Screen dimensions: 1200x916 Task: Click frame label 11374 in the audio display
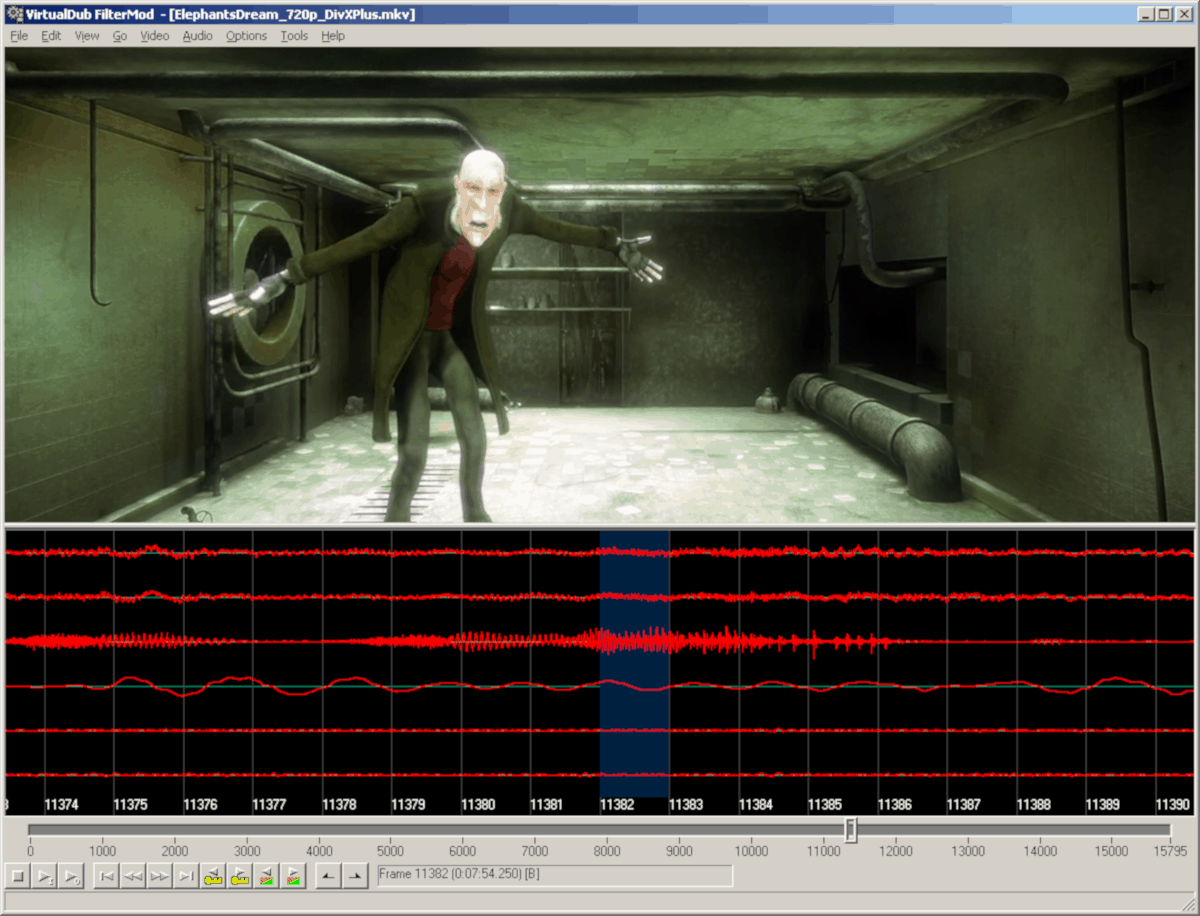62,804
